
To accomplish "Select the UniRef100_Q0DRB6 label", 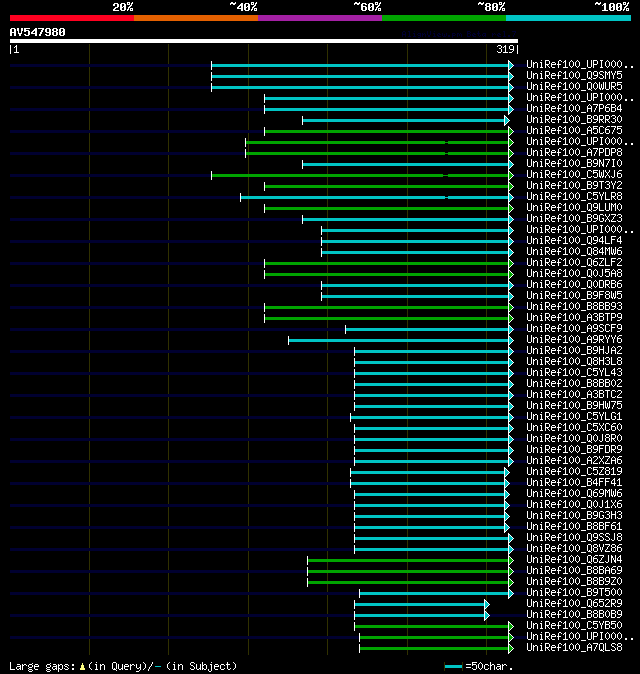I will 574,285.
